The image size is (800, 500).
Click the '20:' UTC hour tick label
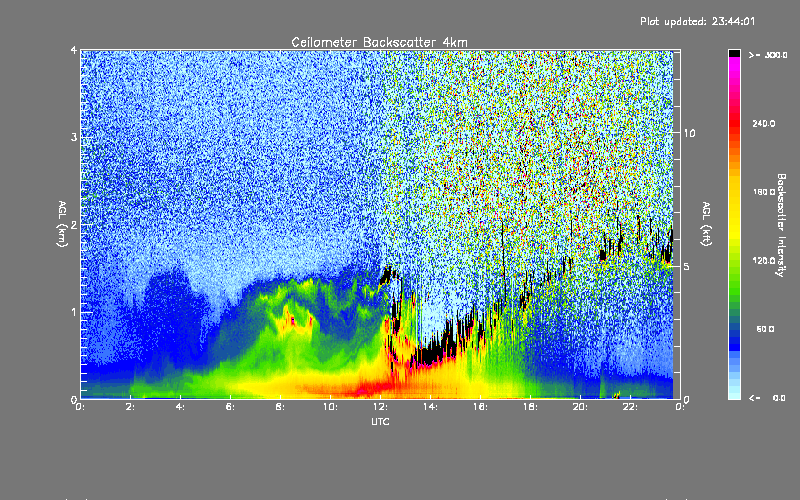pos(581,407)
